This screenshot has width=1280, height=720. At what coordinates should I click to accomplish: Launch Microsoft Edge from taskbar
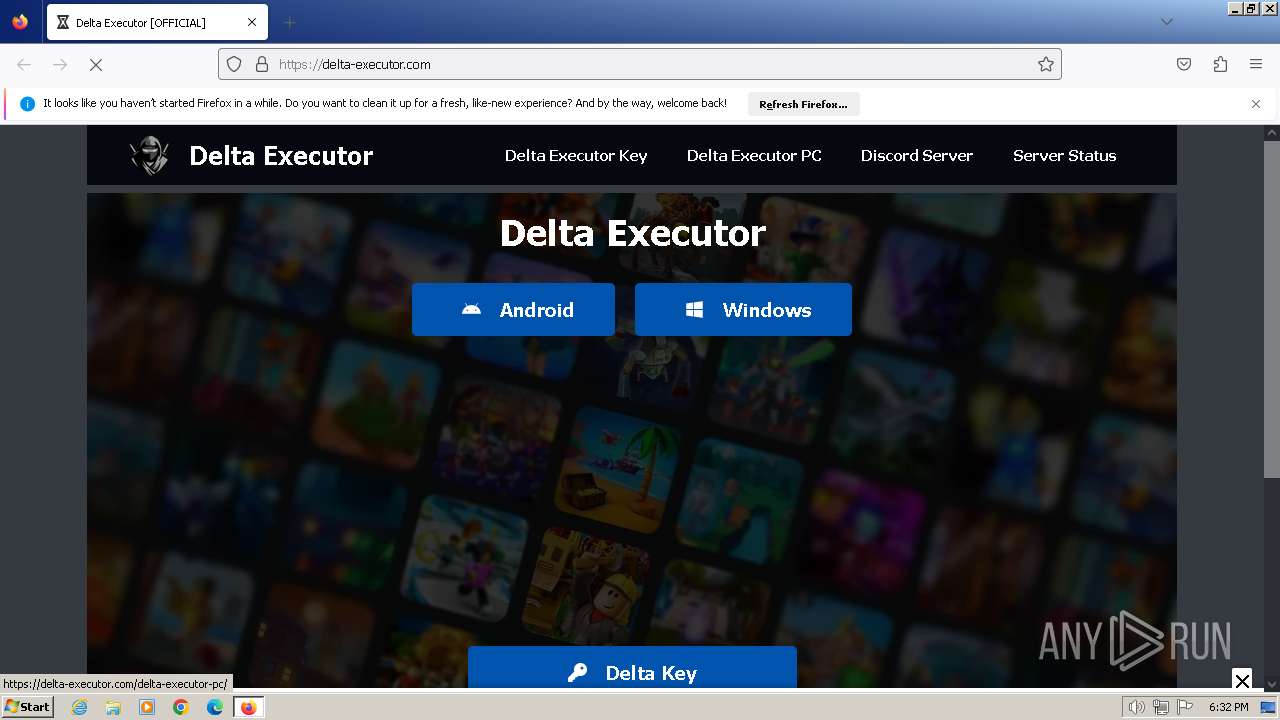[x=215, y=707]
